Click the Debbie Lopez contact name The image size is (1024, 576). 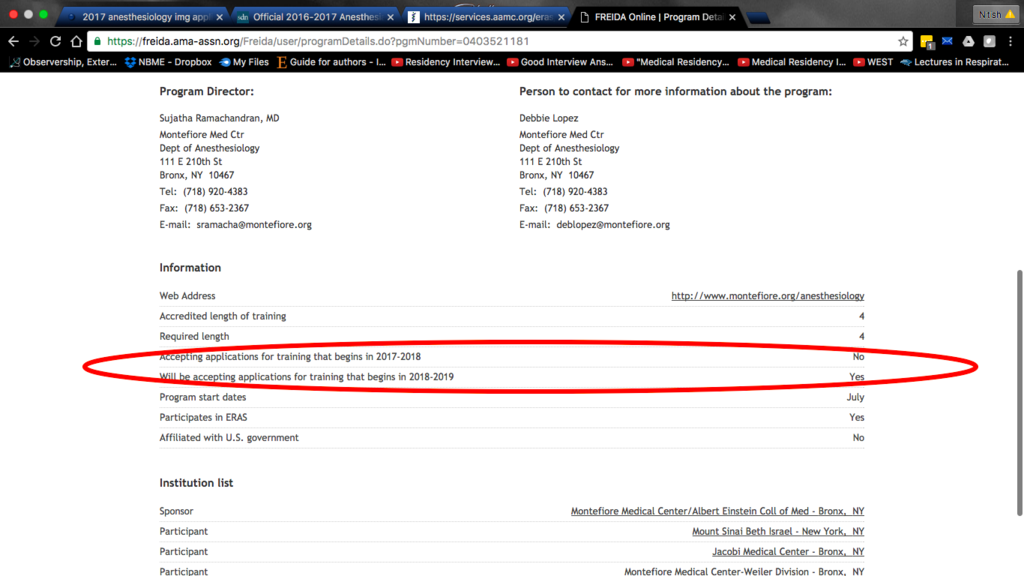(x=549, y=118)
